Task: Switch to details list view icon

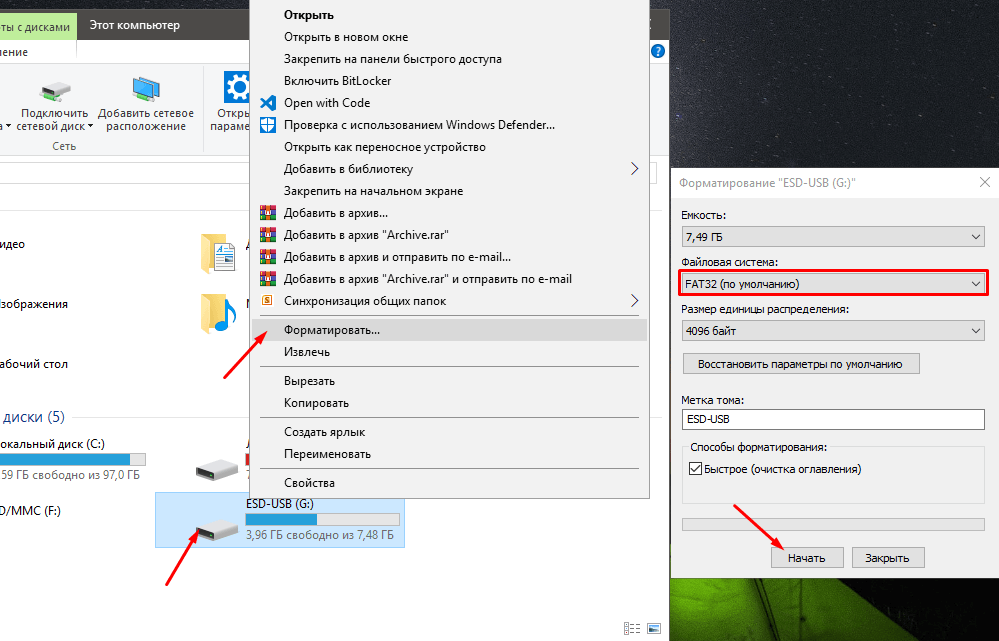Action: (632, 628)
